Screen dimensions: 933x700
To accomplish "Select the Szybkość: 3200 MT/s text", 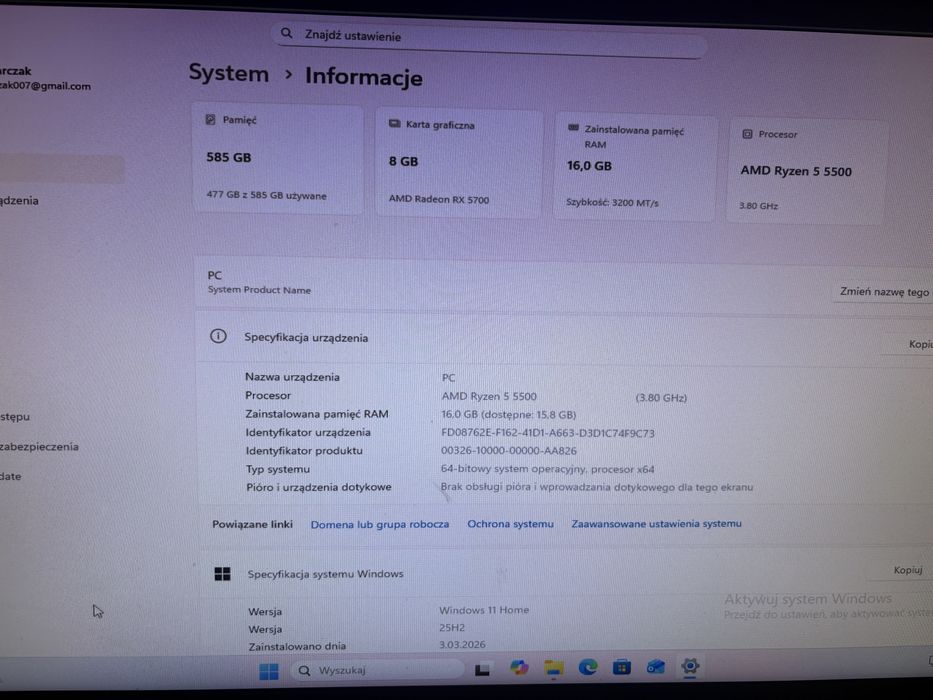I will tap(612, 202).
